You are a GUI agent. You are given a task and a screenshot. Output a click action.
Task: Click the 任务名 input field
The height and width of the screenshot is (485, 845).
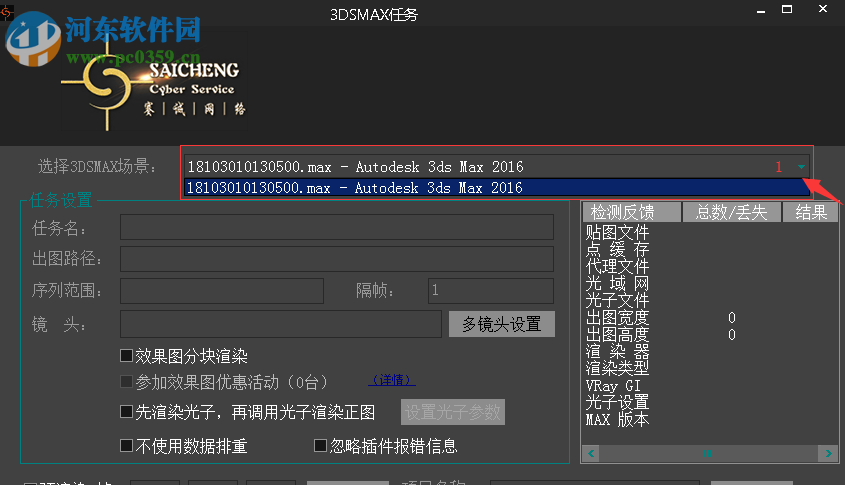[337, 227]
